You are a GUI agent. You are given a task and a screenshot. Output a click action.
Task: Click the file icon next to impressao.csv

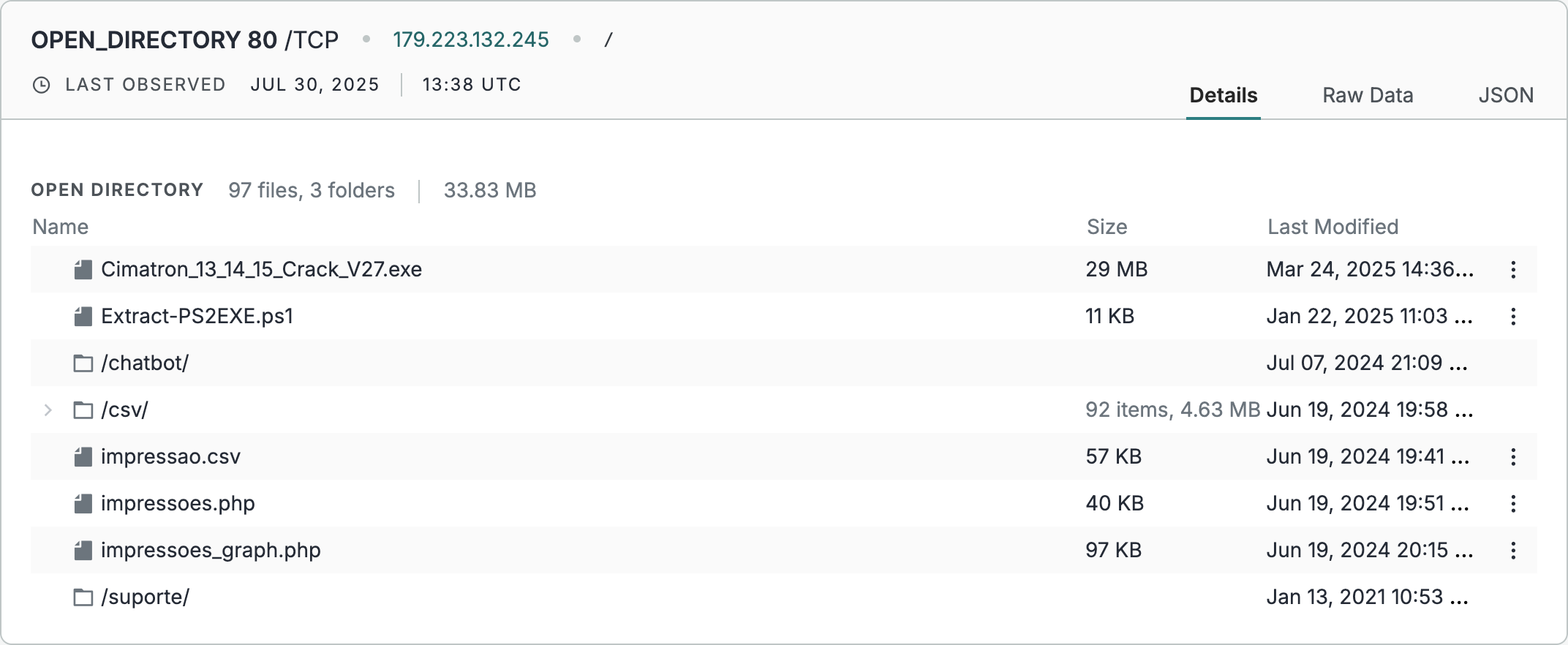coord(83,456)
